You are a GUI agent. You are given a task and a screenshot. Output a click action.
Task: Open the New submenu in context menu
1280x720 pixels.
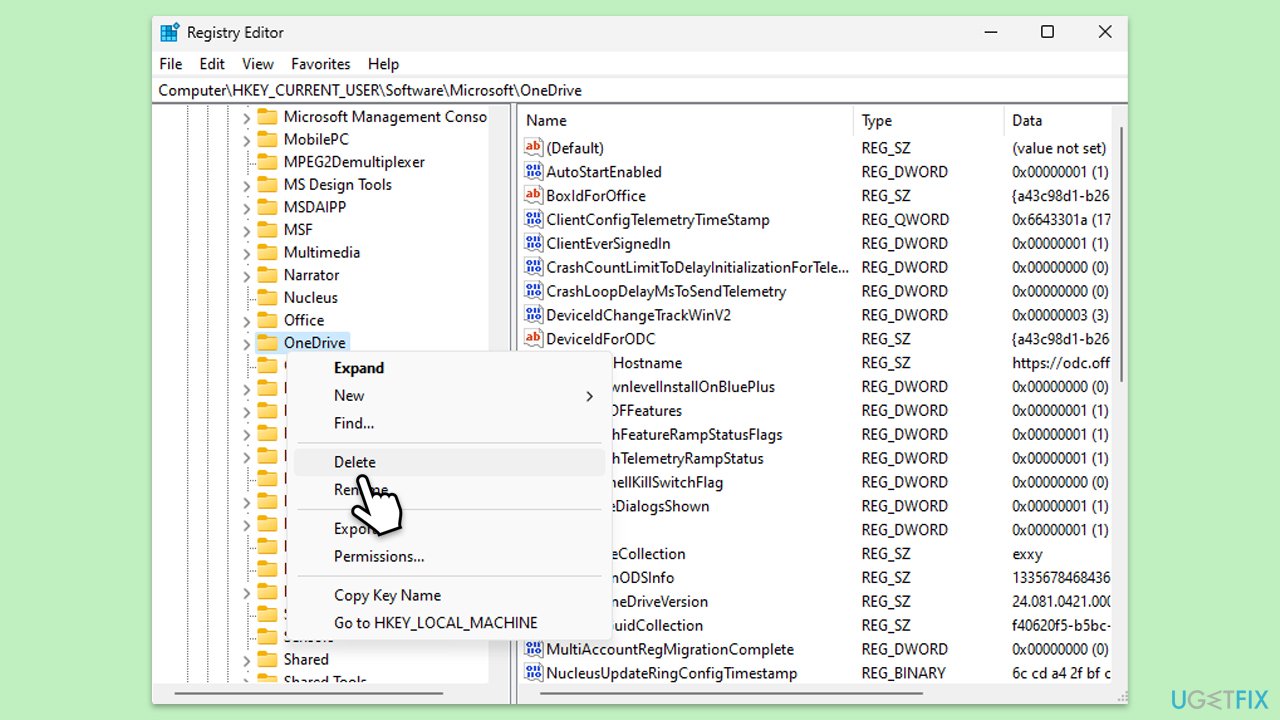tap(449, 396)
